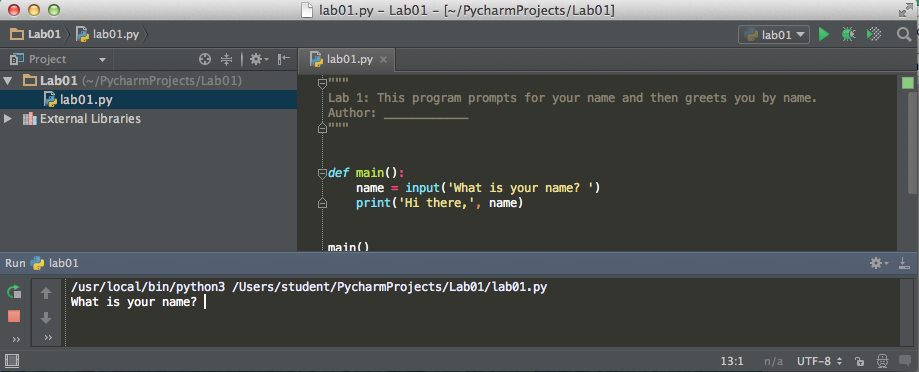Open the Event Log speech bubble icon
This screenshot has height=372, width=919.
(904, 361)
